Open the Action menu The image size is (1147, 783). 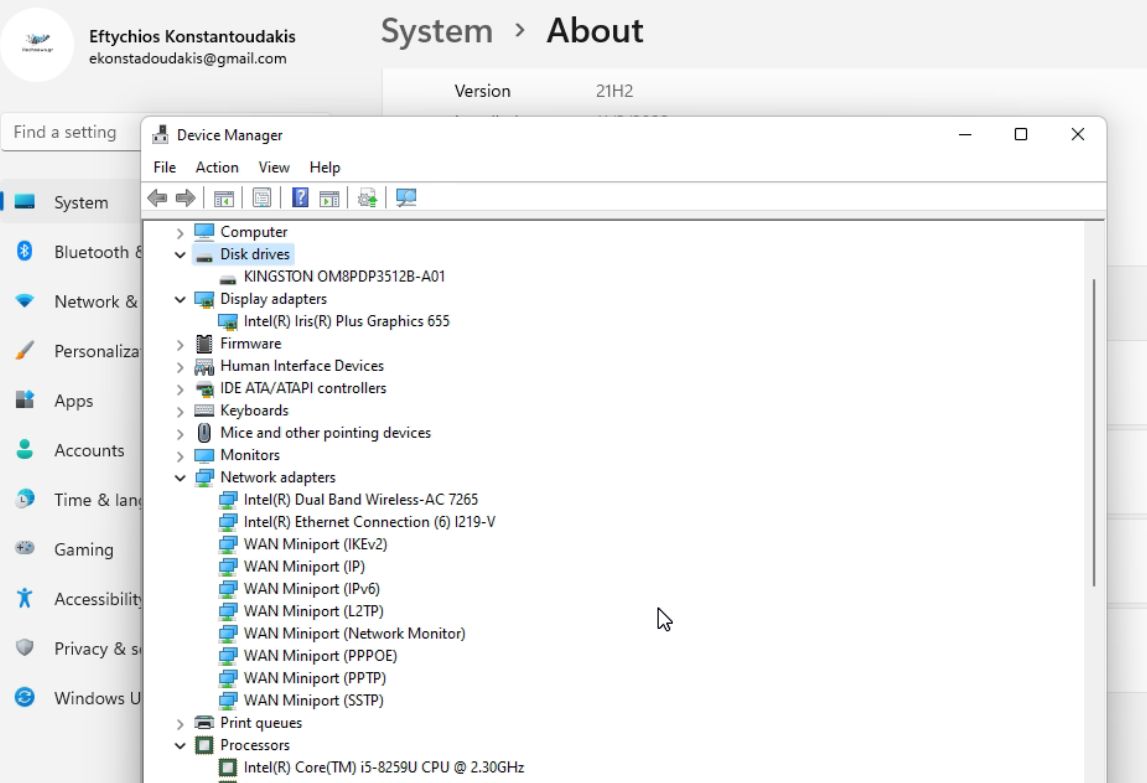(x=216, y=167)
